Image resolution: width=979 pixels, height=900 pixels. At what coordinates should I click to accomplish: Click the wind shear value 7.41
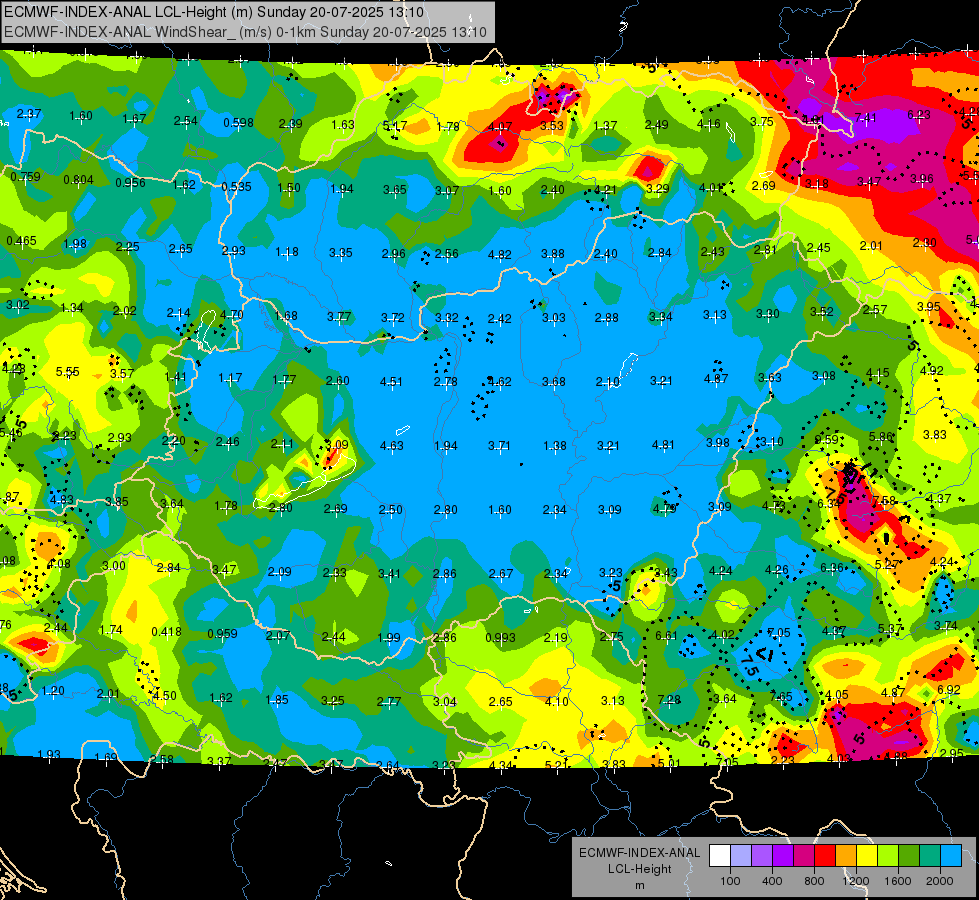(x=865, y=117)
